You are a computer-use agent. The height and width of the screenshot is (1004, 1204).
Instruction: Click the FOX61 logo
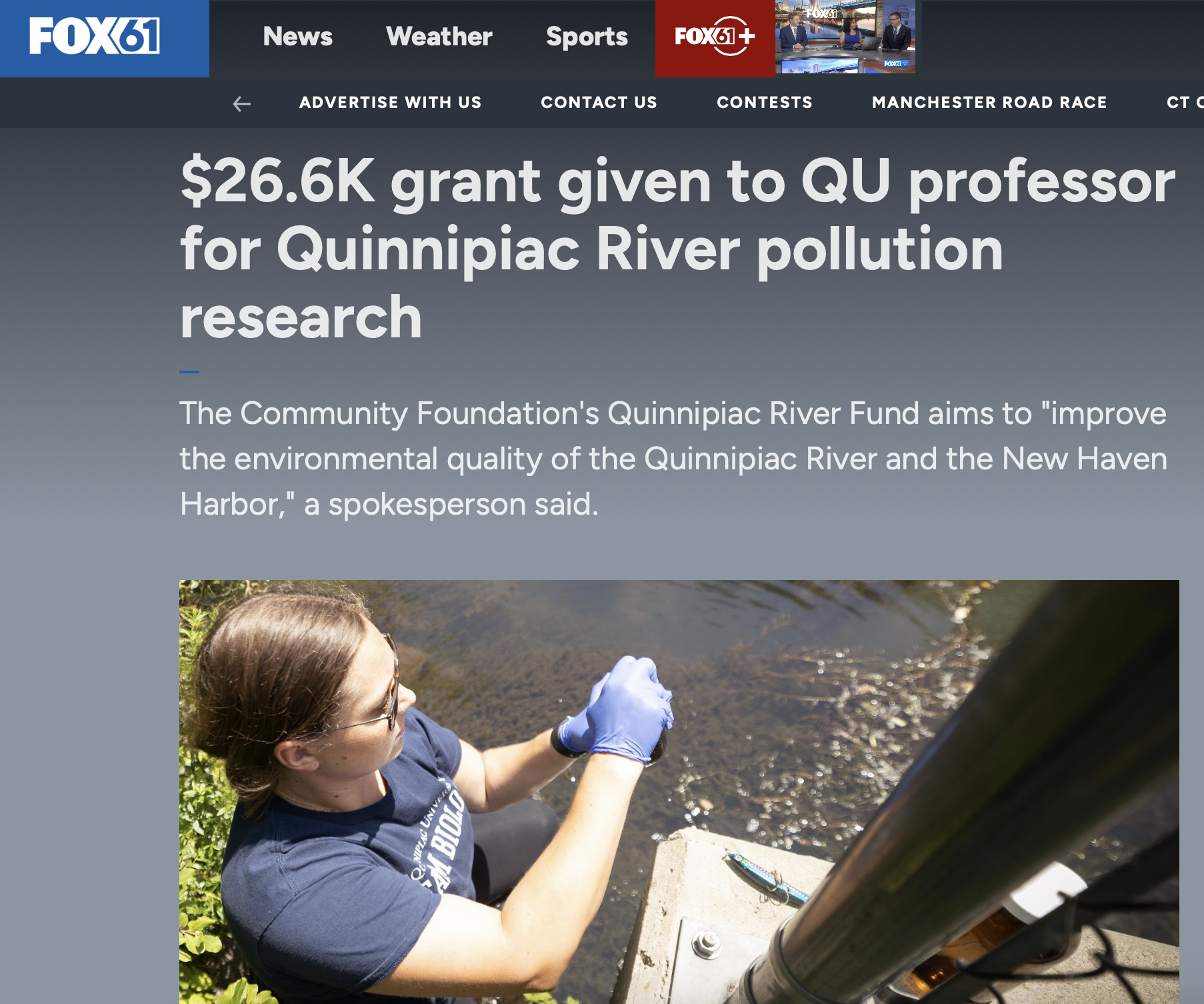pos(94,36)
